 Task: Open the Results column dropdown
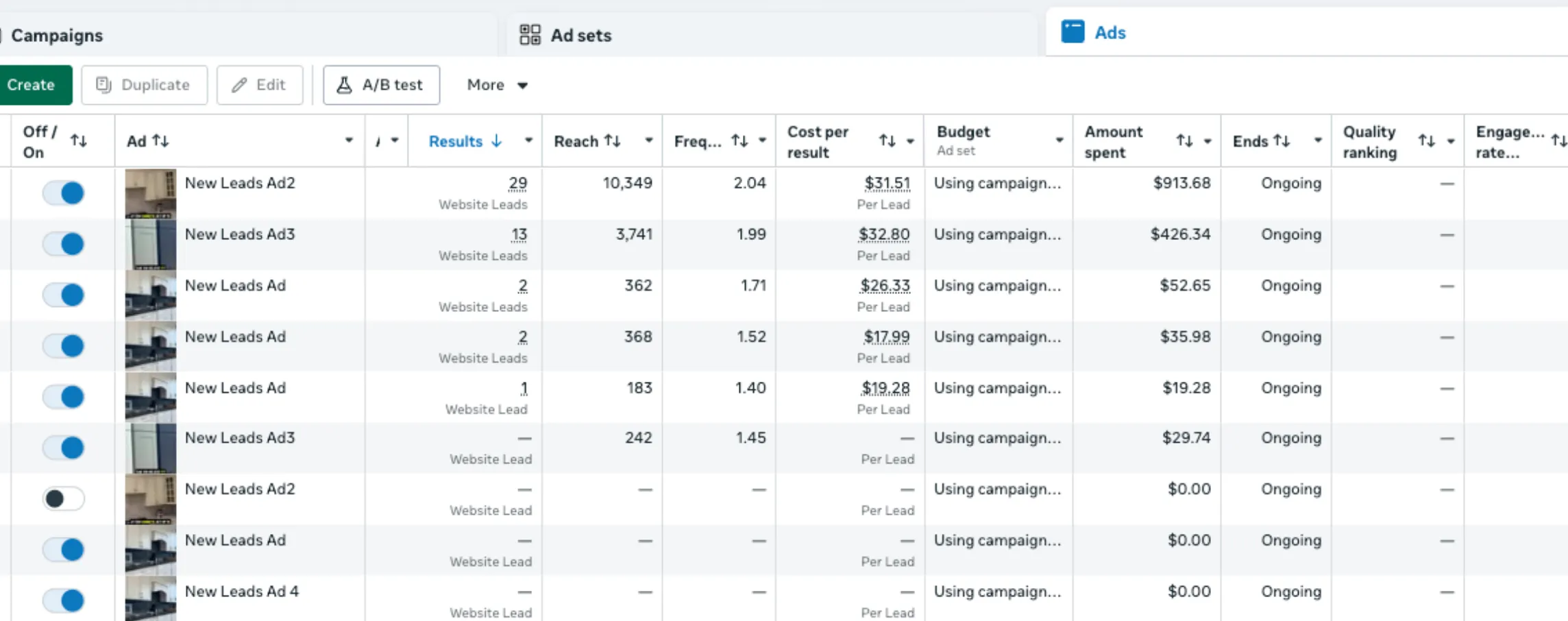pos(528,141)
